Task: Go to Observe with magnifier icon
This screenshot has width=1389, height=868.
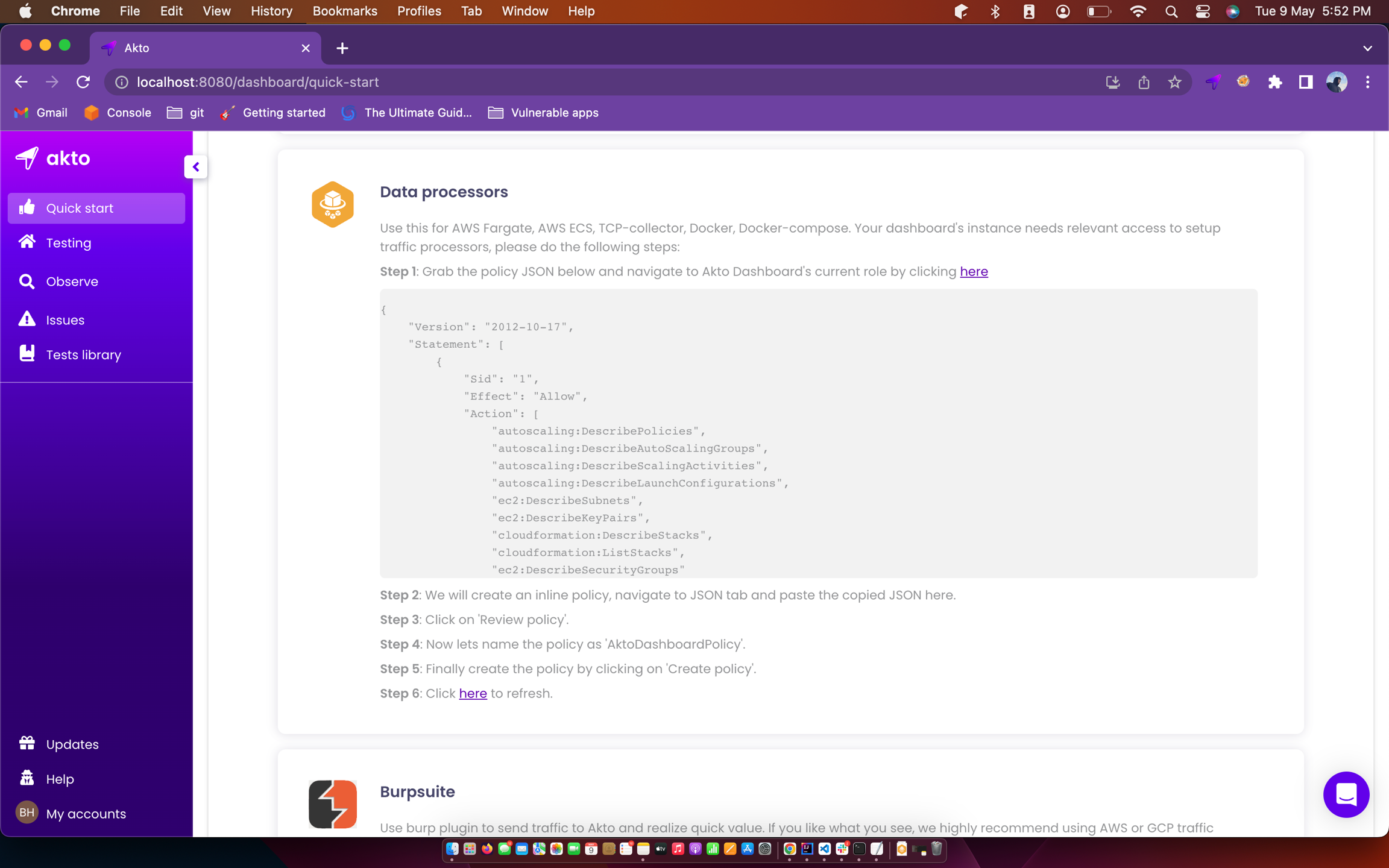Action: coord(71,281)
